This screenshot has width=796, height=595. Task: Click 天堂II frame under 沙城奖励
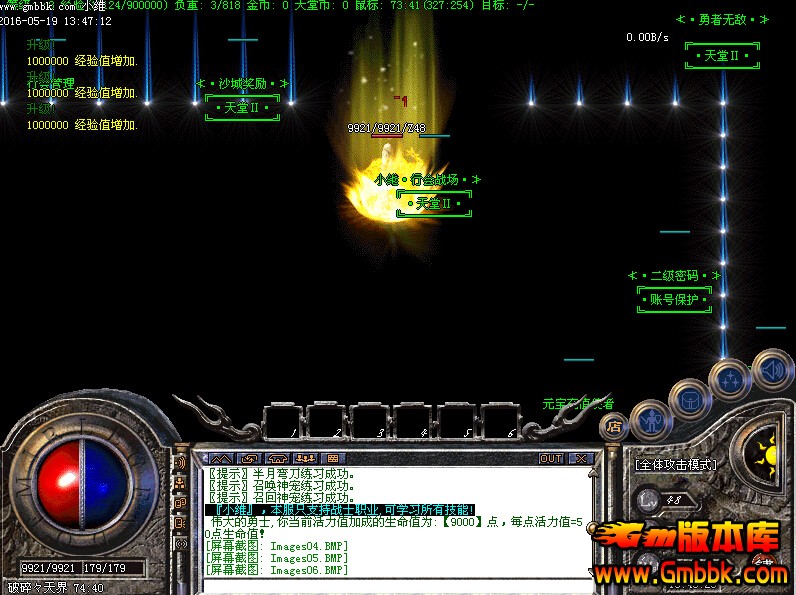pyautogui.click(x=243, y=108)
